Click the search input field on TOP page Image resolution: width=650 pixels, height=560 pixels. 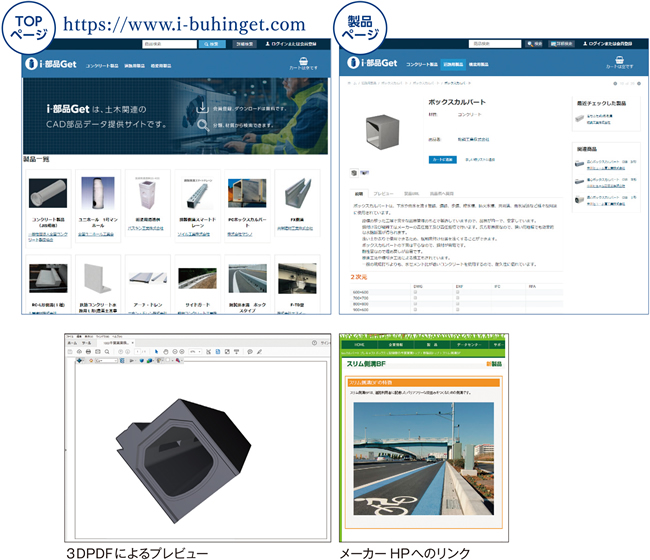169,44
